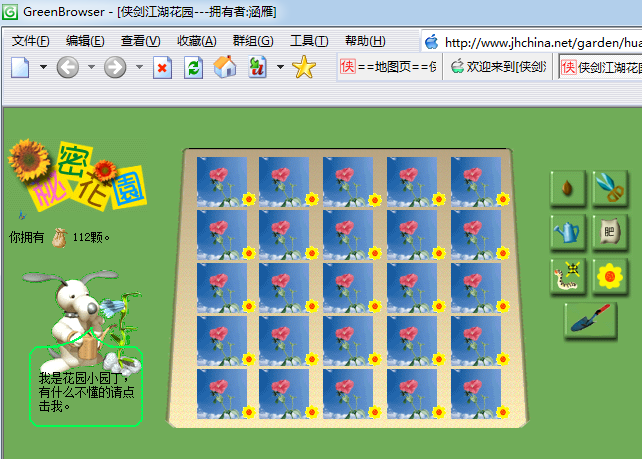Open the 编辑(E) menu

click(85, 41)
